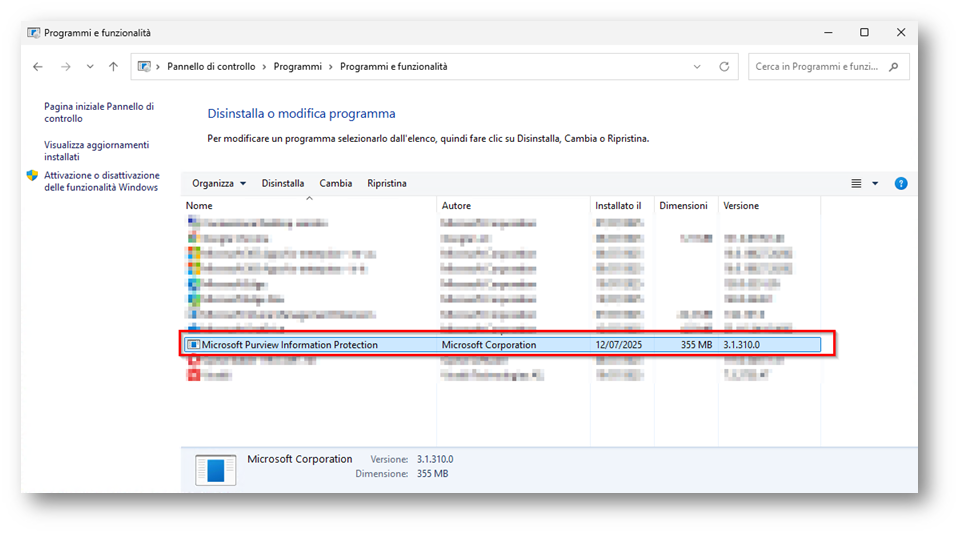Open 'Attivazione o disattivazione delle funzionalità Windows'

[102, 181]
